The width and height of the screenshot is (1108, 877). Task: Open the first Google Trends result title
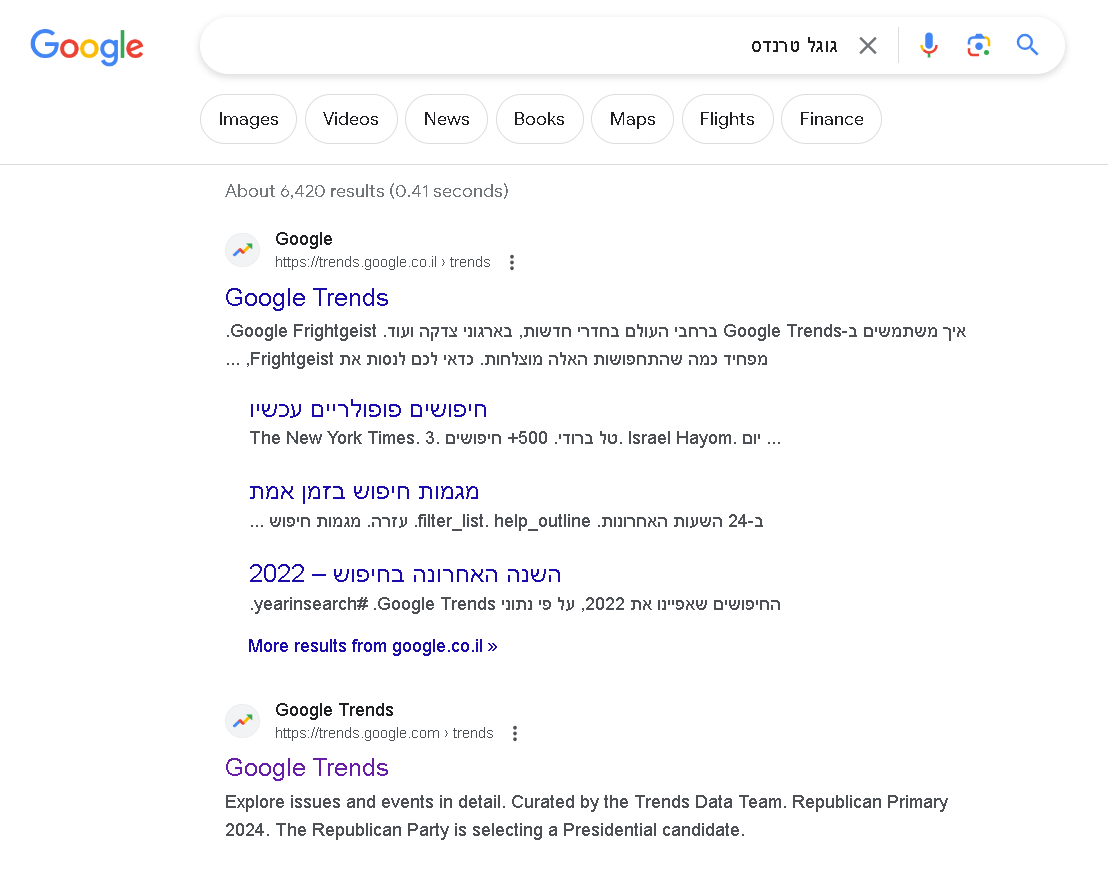307,298
